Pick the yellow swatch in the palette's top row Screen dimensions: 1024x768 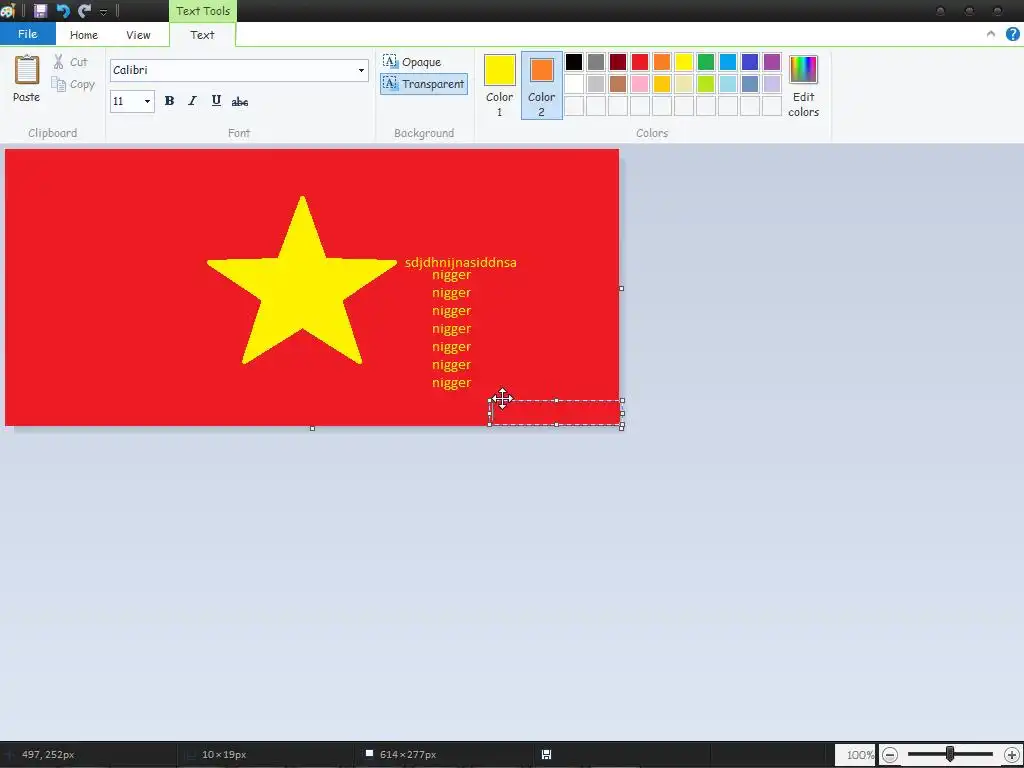pyautogui.click(x=684, y=62)
